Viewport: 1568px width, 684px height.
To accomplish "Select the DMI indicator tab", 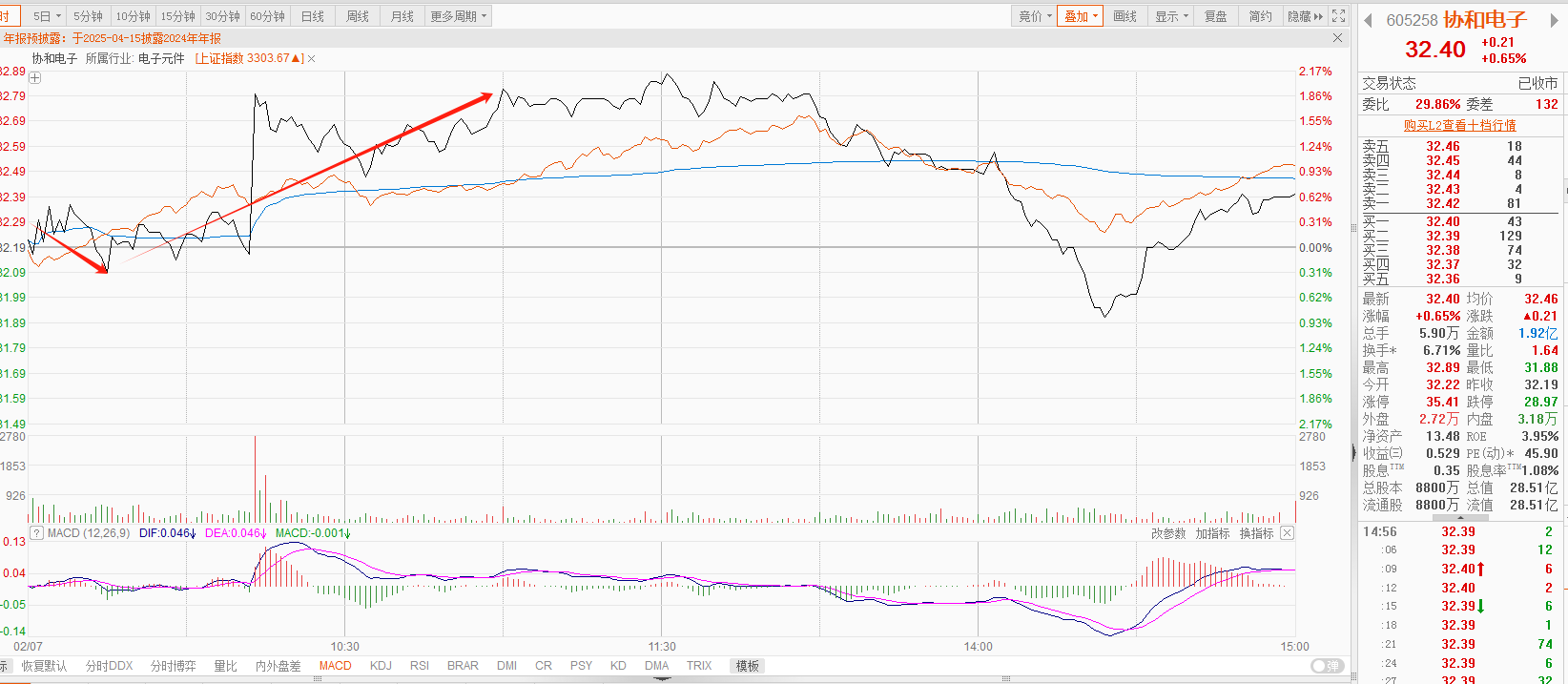I will pos(506,666).
